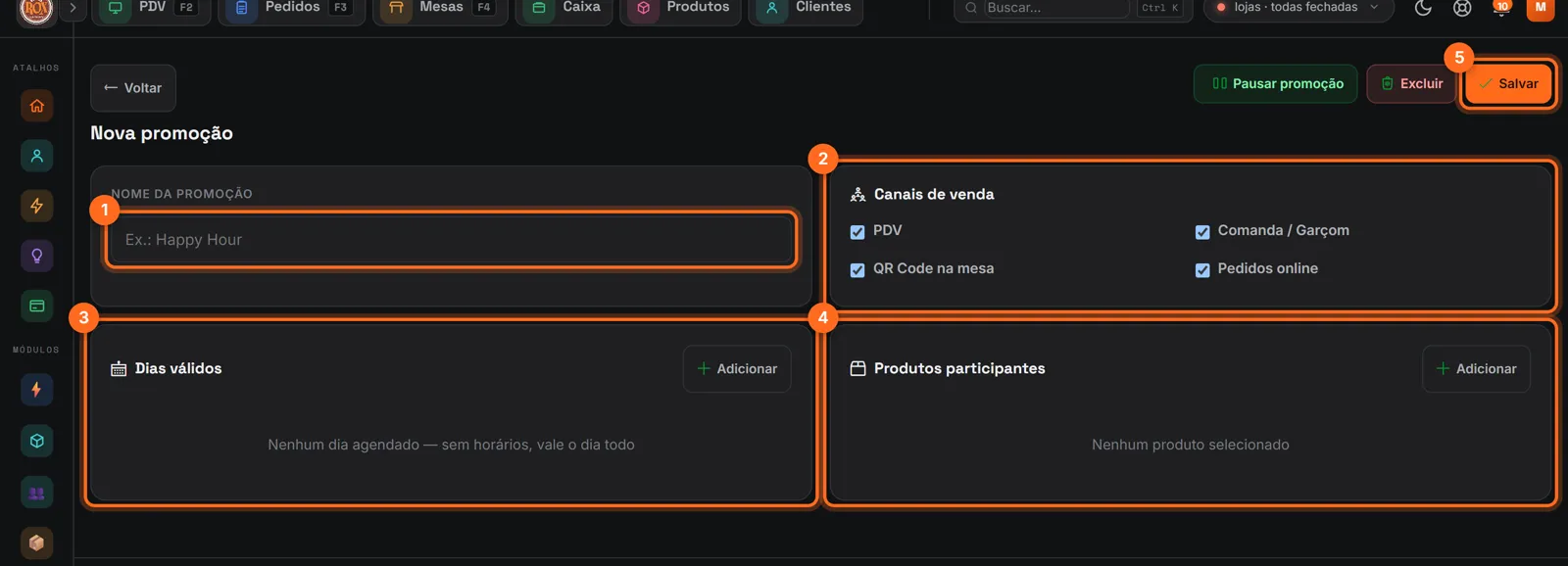Screen dimensions: 1568x566
Task: Click the Voltar back button
Action: 133,88
